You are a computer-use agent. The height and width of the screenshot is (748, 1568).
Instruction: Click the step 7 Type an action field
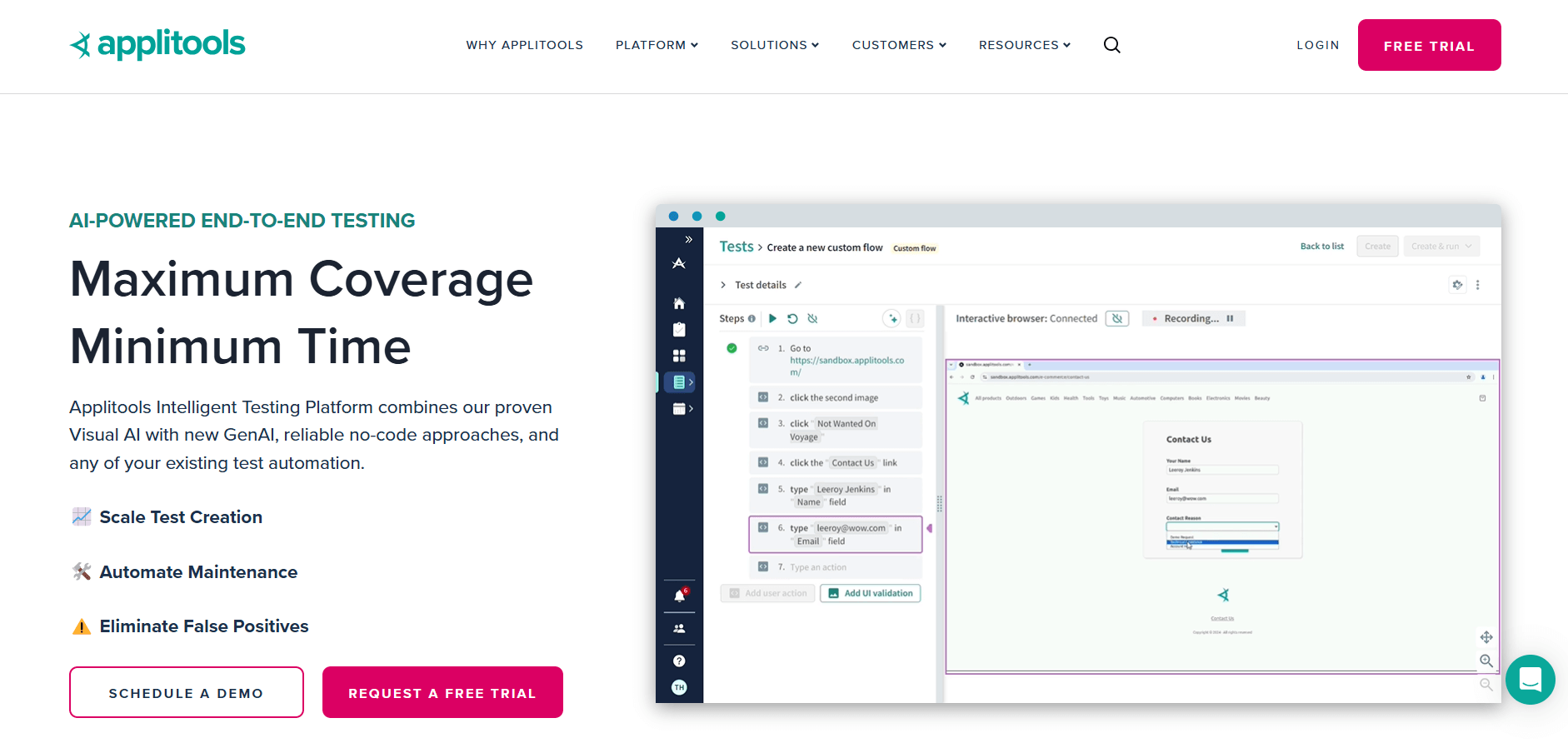click(836, 567)
